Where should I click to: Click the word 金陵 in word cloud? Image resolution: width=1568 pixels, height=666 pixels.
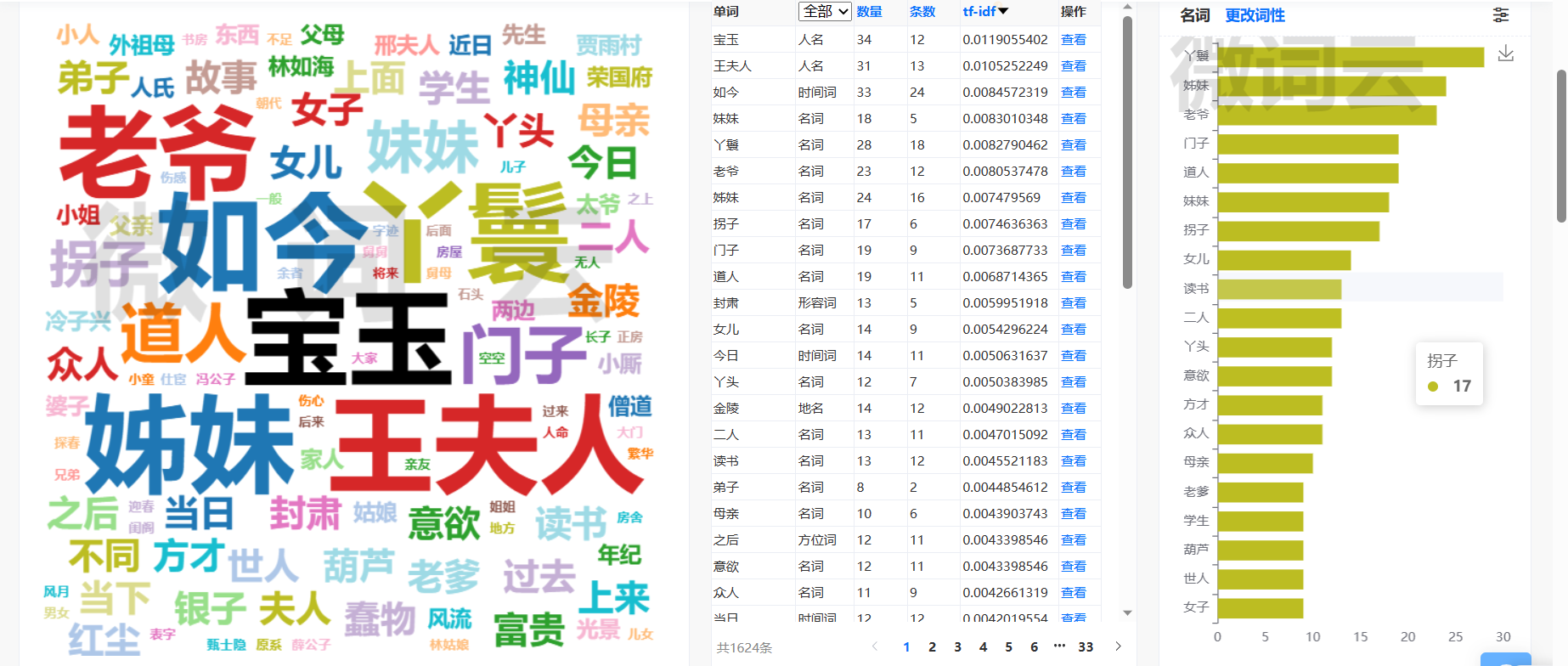[604, 300]
